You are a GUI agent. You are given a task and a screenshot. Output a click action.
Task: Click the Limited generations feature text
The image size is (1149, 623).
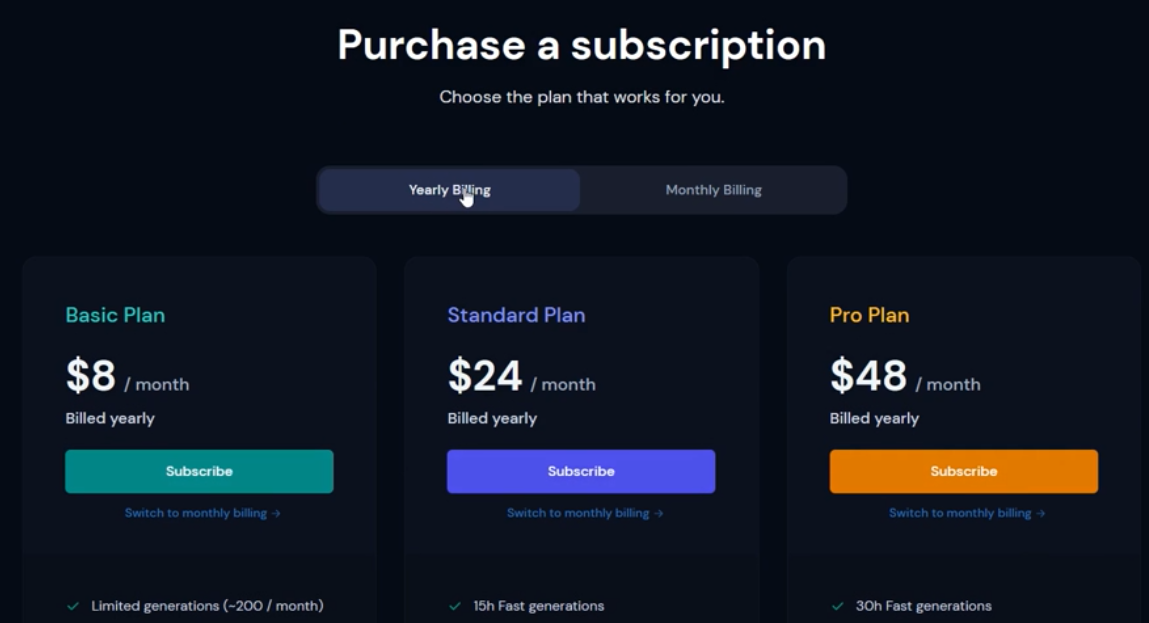coord(207,606)
